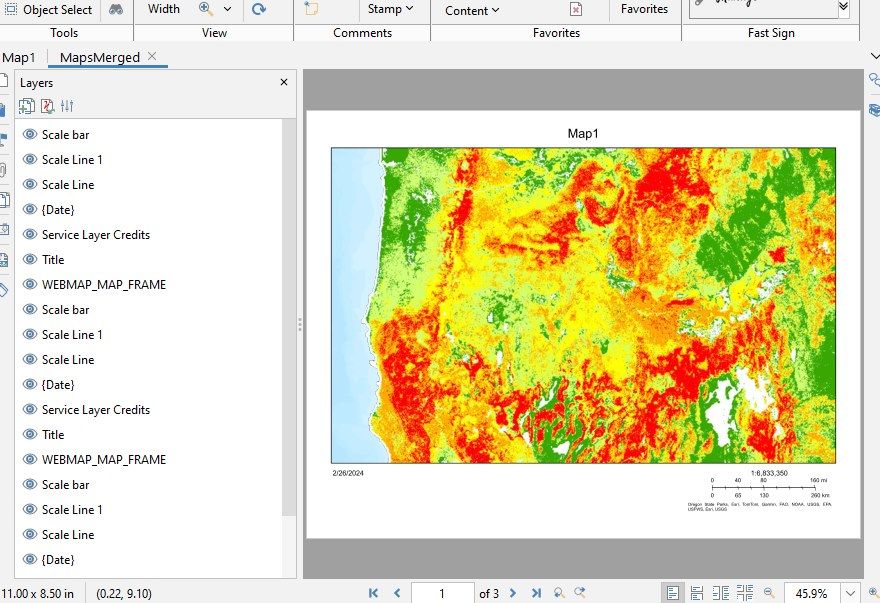Viewport: 880px width, 603px height.
Task: Click the Favorites button
Action: click(x=644, y=9)
